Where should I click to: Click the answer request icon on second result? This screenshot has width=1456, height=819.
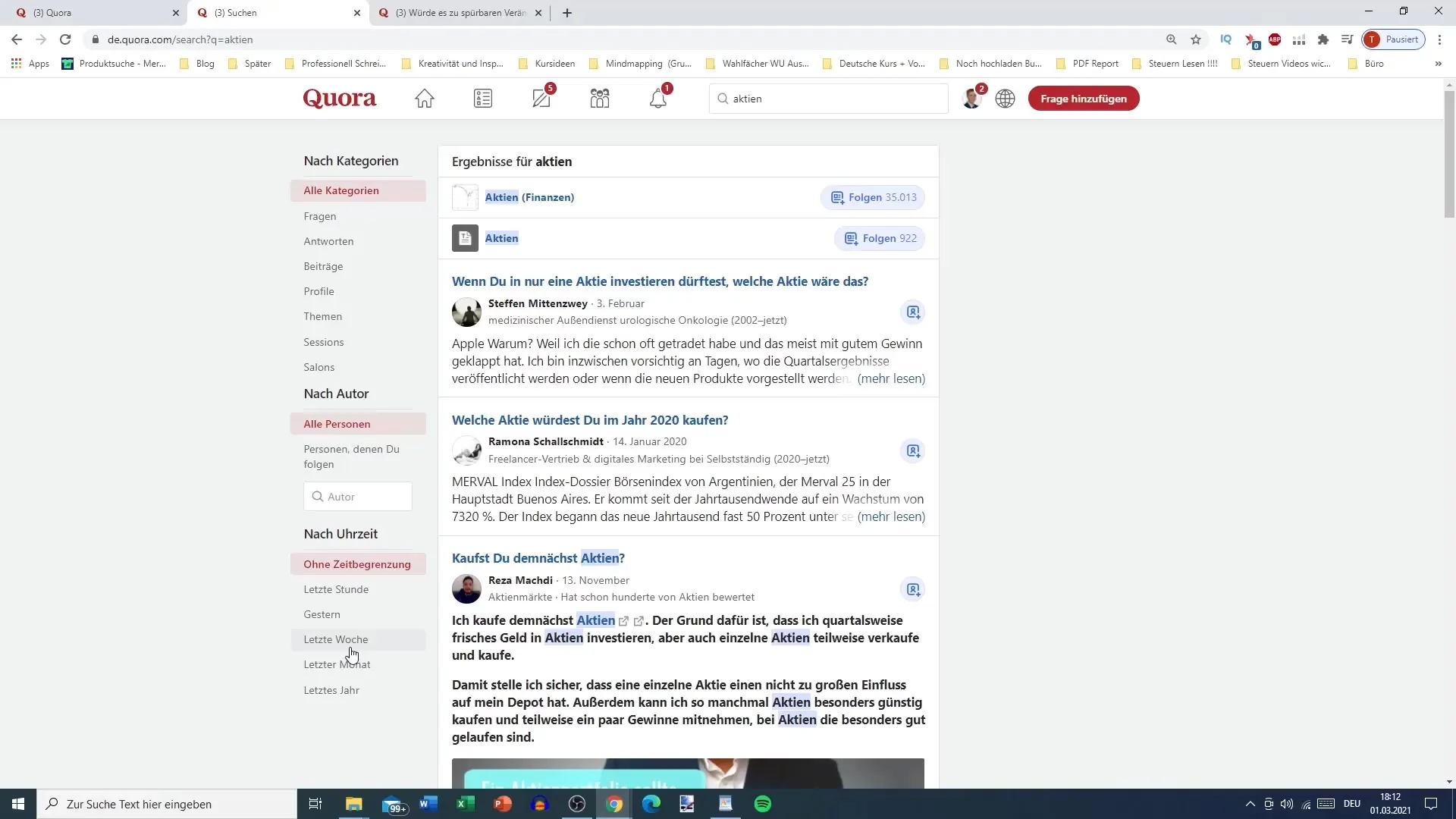[x=913, y=451]
